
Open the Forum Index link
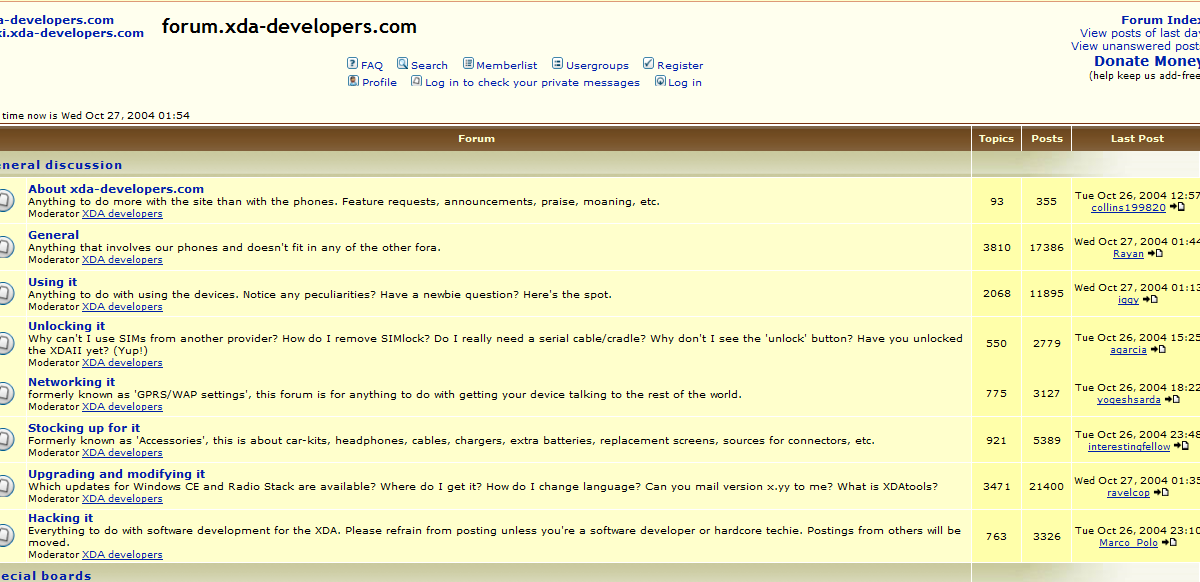click(1160, 20)
